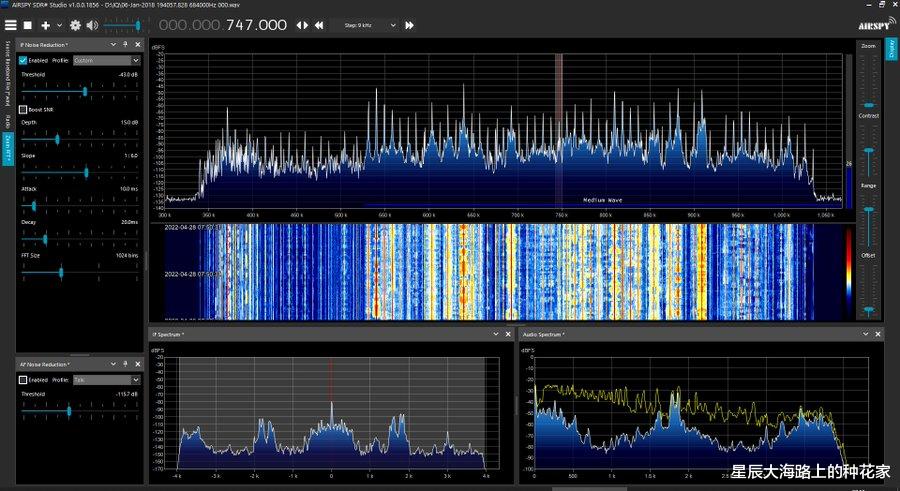Click the Medium Wave band label on the spectrum
Screen dimensions: 900x491
tap(603, 200)
